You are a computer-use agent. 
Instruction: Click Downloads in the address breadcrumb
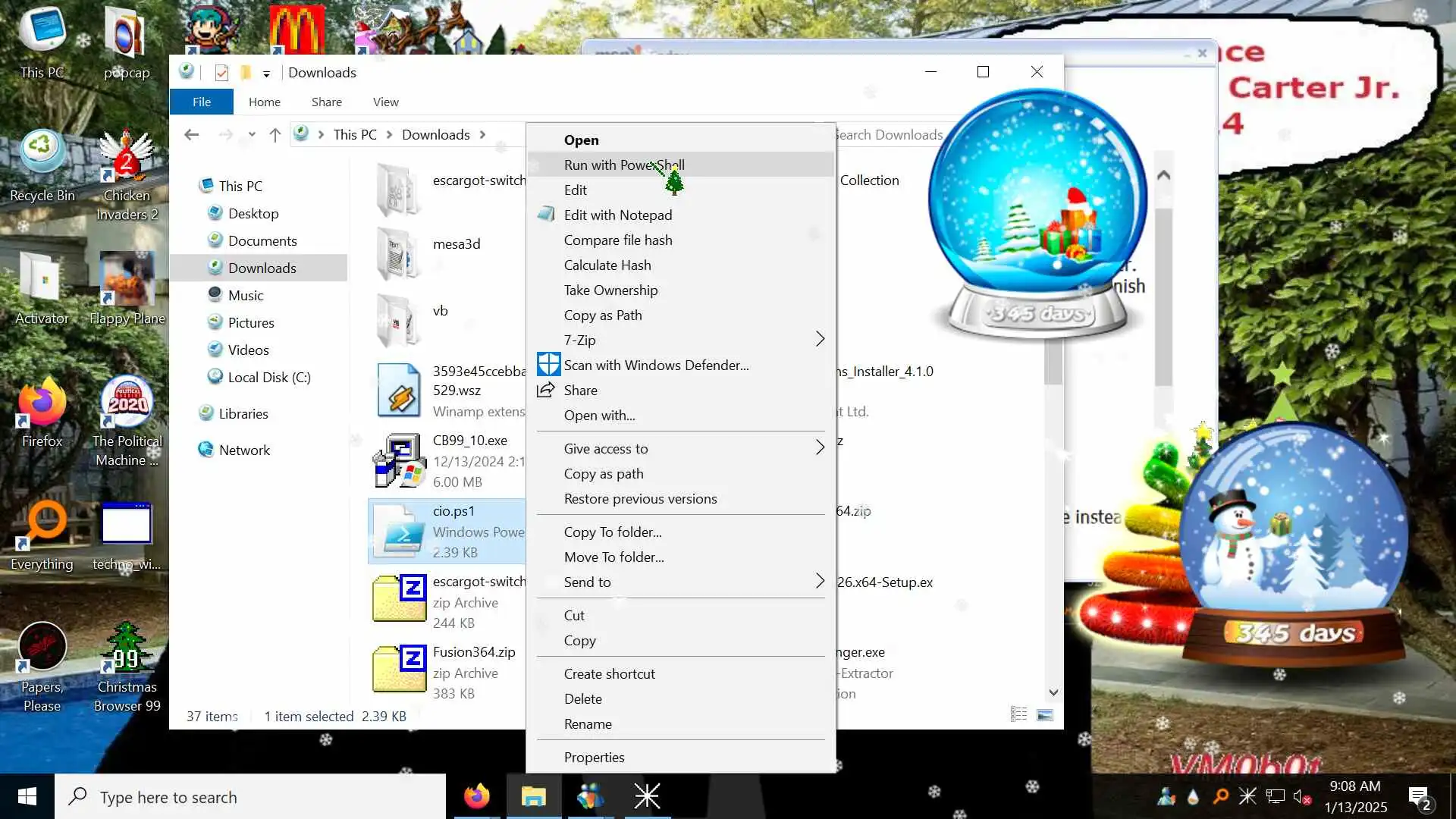pos(435,135)
